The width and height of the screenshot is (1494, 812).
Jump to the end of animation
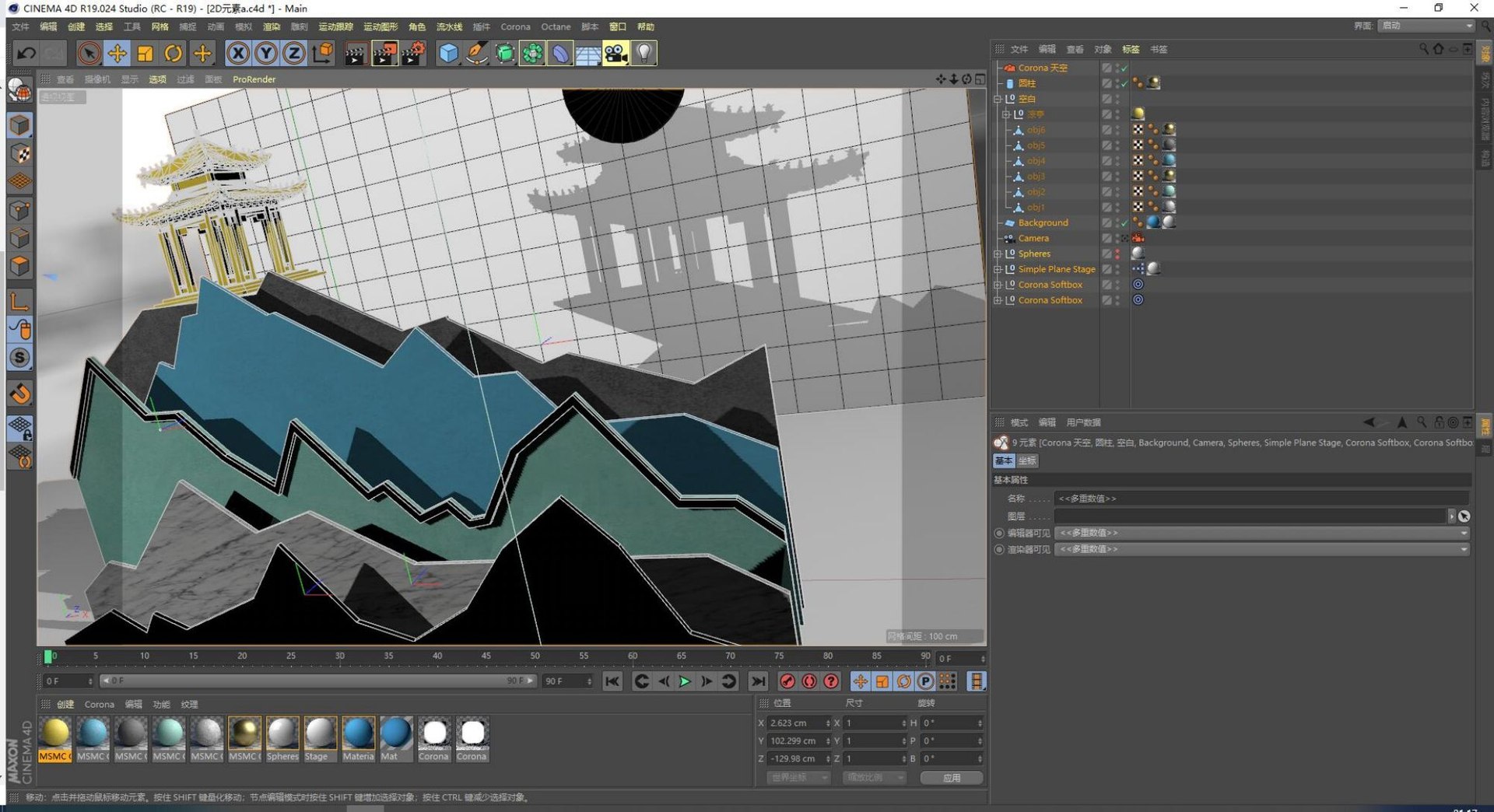pos(757,681)
